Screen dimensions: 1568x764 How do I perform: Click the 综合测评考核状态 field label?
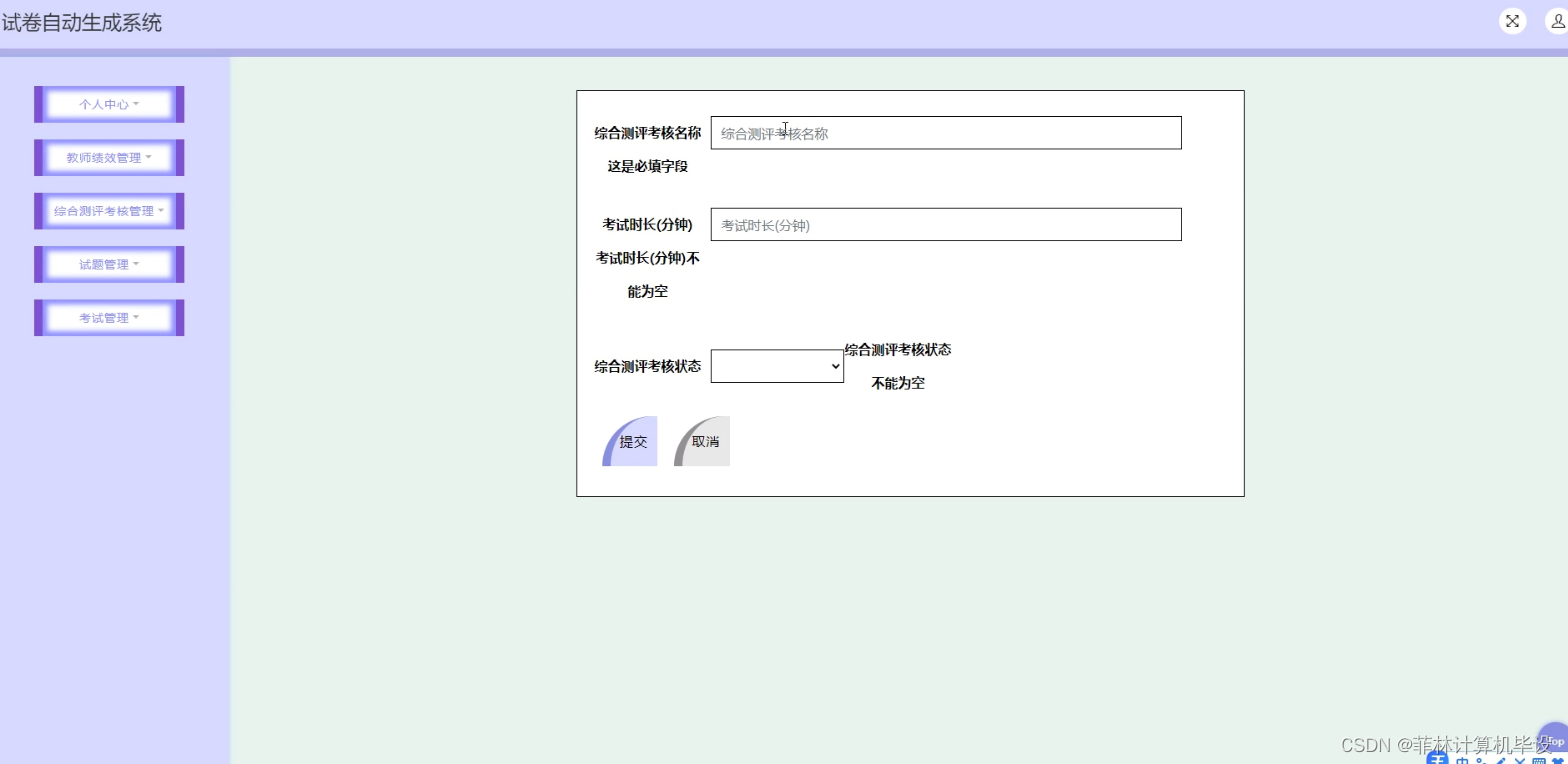648,366
